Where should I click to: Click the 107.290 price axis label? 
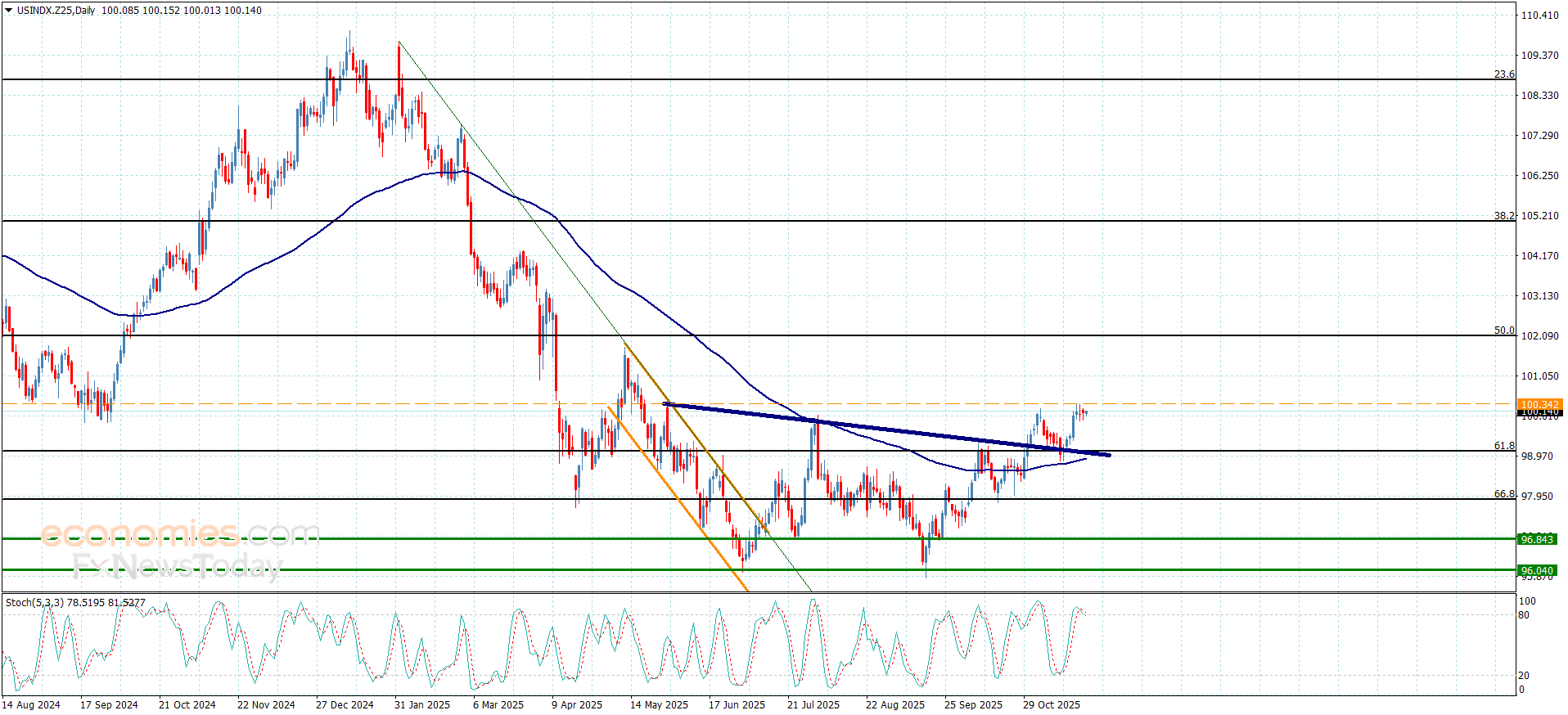1539,135
